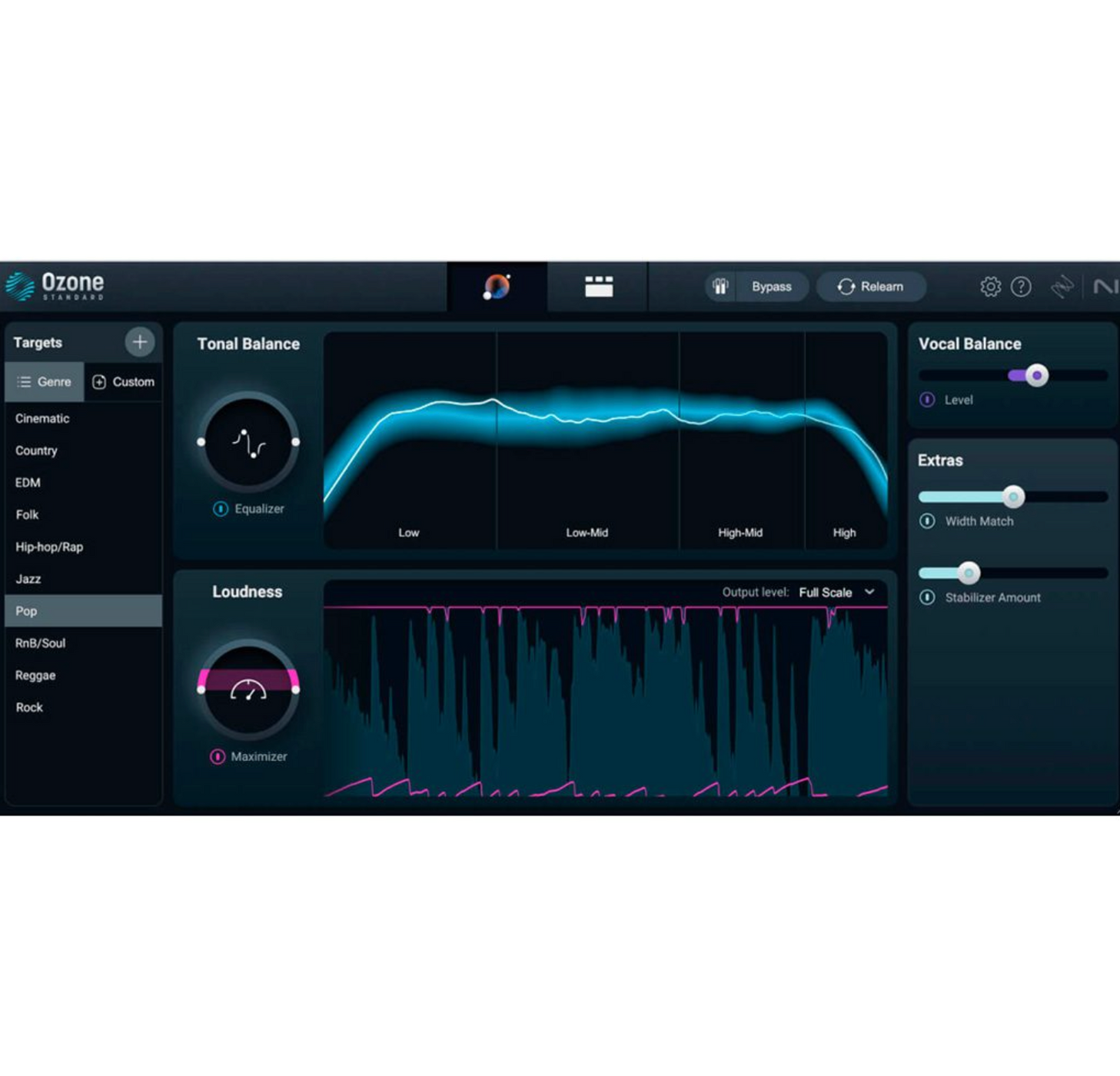Click the I/O meters icon beside Bypass

coord(720,286)
